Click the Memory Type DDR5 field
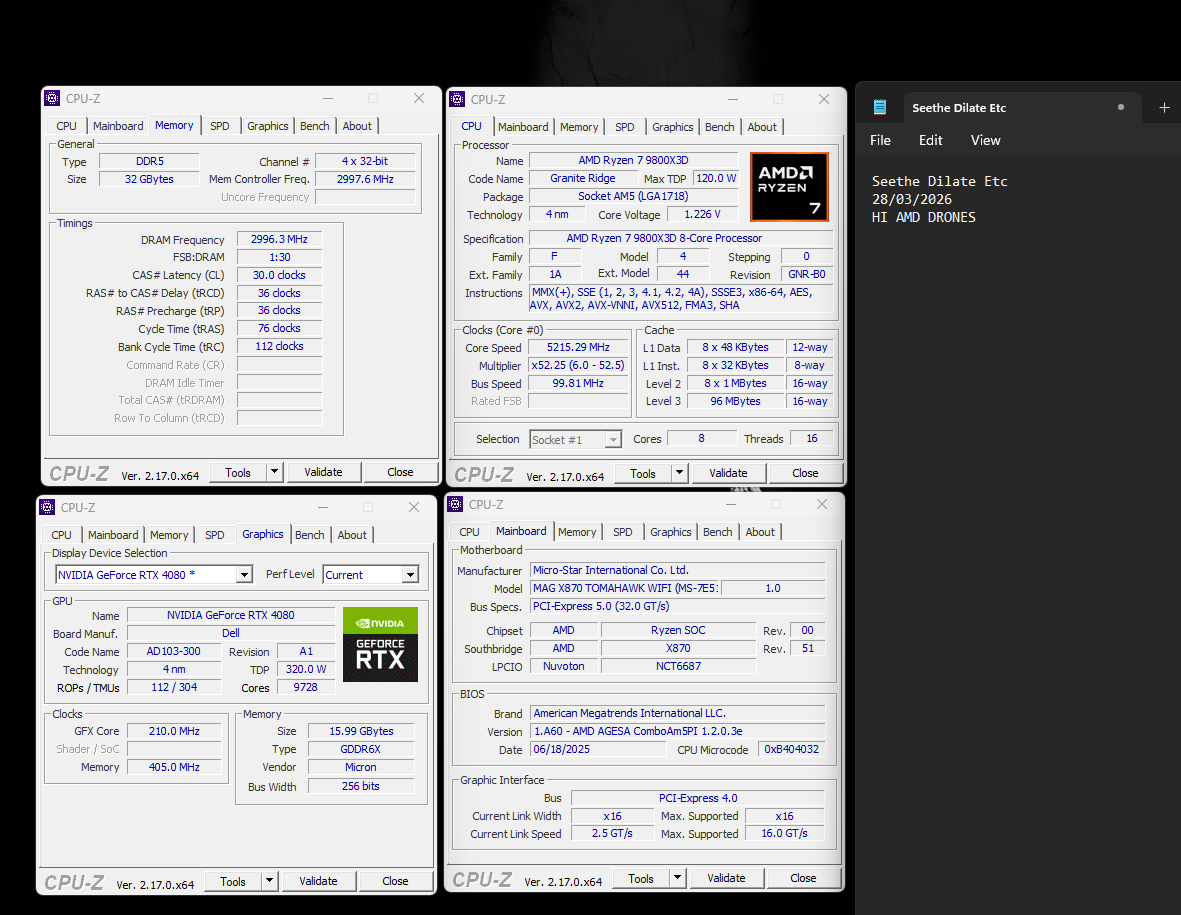The height and width of the screenshot is (915, 1181). pyautogui.click(x=150, y=161)
